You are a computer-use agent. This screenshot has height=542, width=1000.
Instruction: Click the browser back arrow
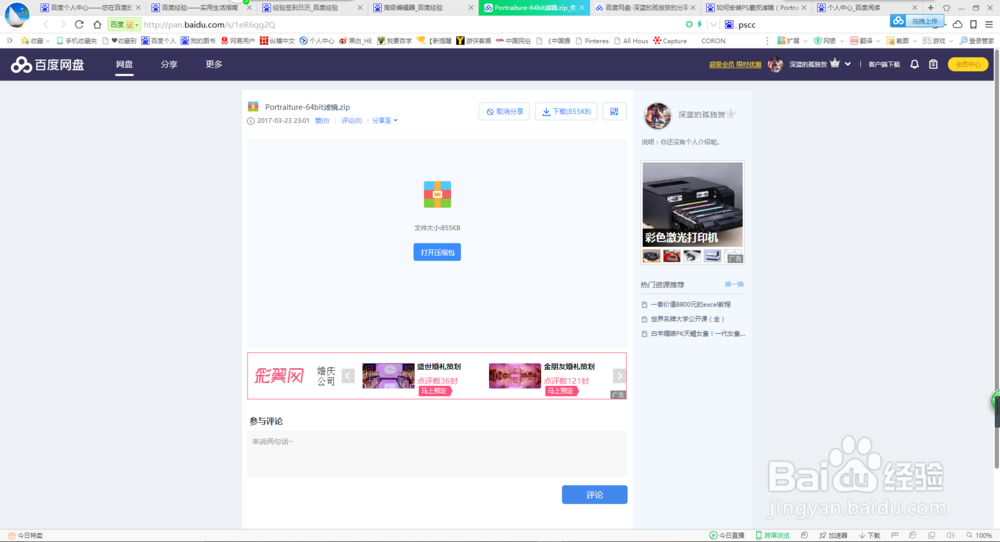click(46, 24)
